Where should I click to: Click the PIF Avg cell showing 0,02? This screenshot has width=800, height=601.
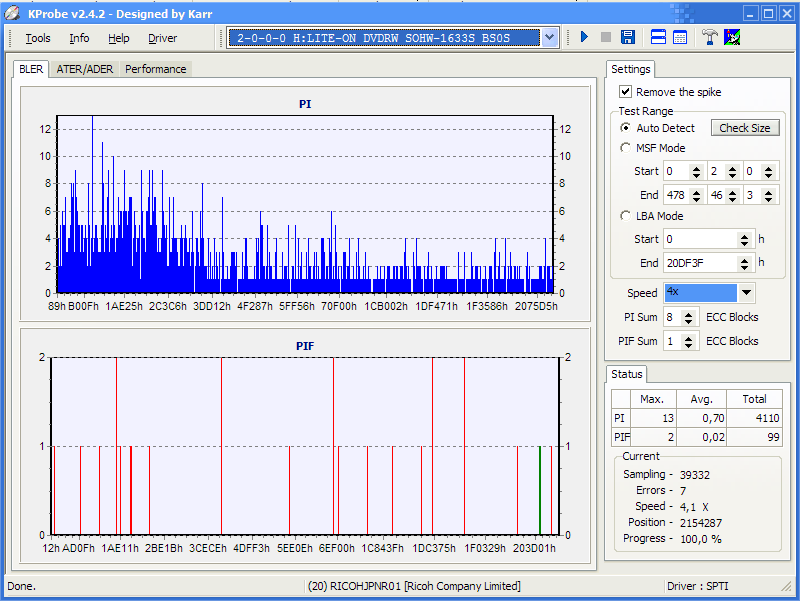(x=702, y=437)
